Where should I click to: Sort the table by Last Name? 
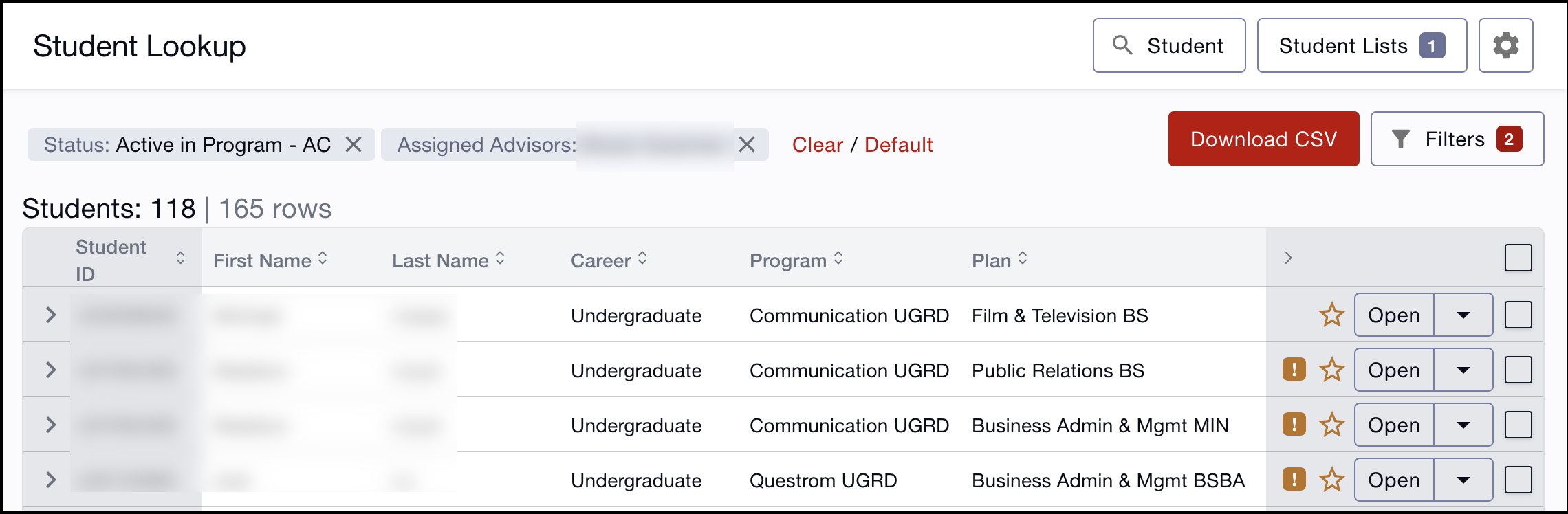448,260
